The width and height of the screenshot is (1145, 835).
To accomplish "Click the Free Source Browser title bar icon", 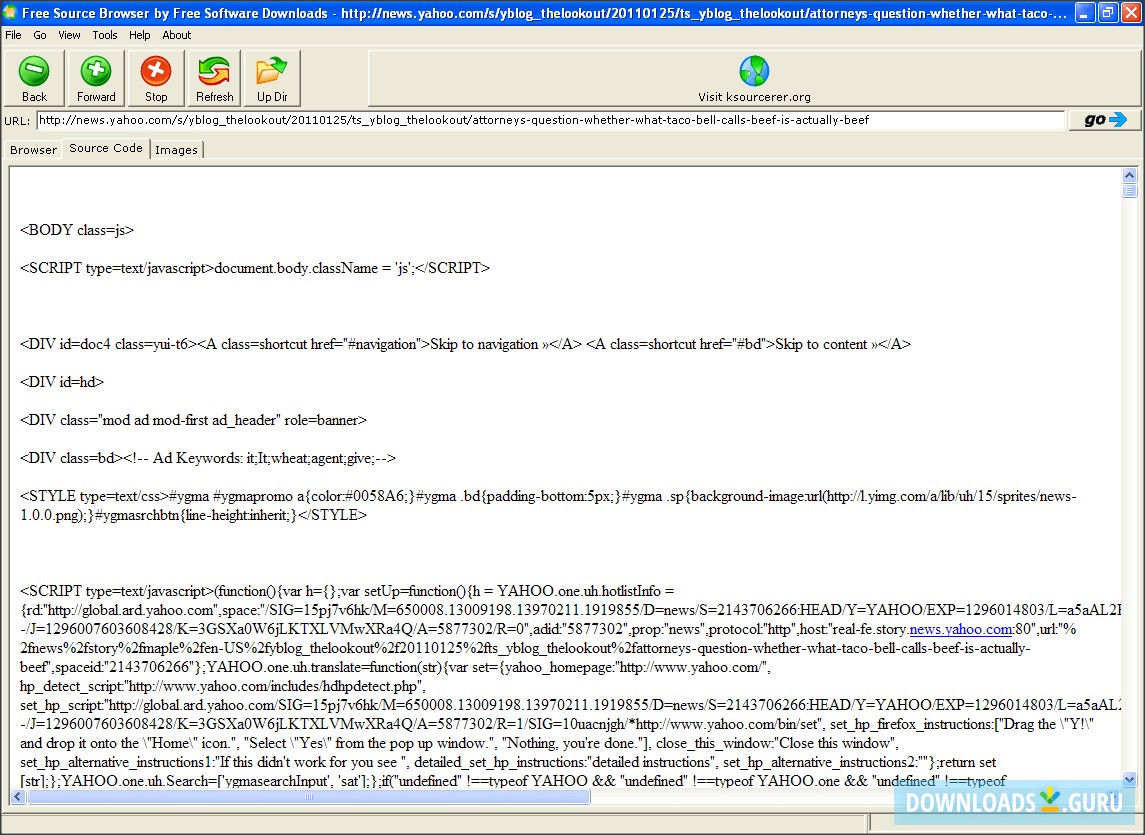I will tap(10, 12).
